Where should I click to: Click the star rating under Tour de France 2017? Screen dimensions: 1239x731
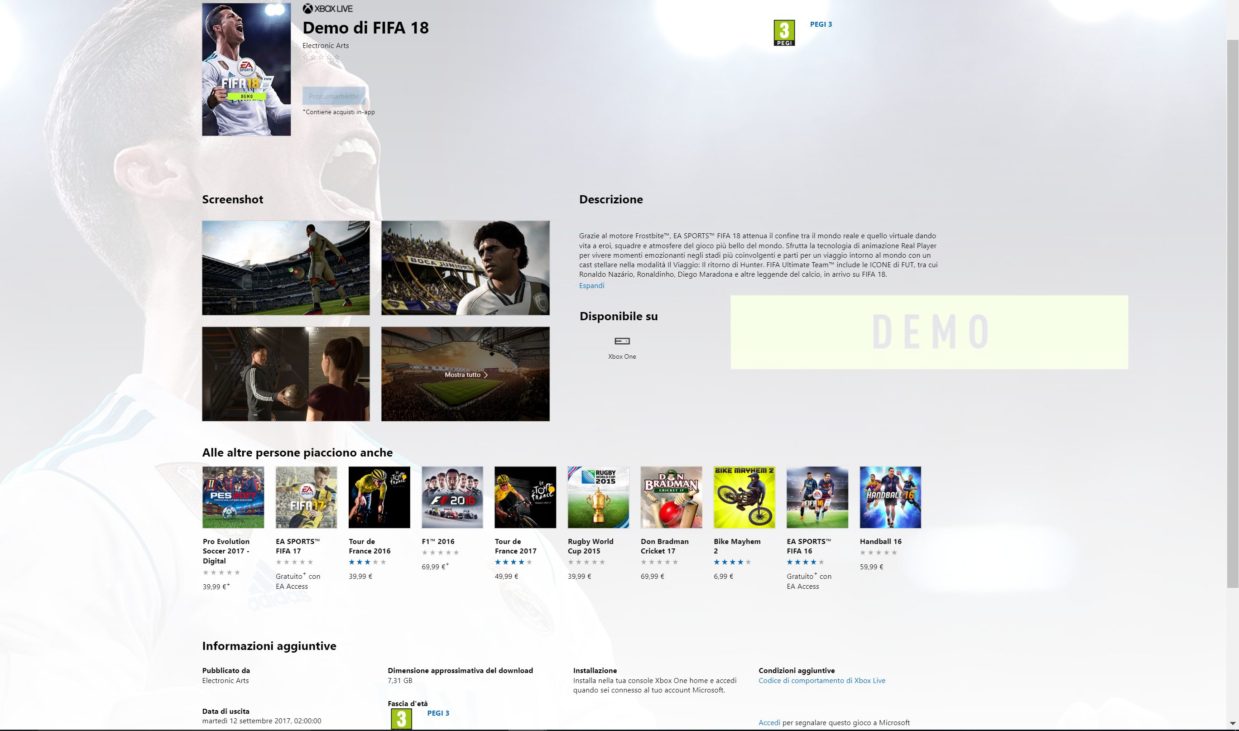(513, 562)
